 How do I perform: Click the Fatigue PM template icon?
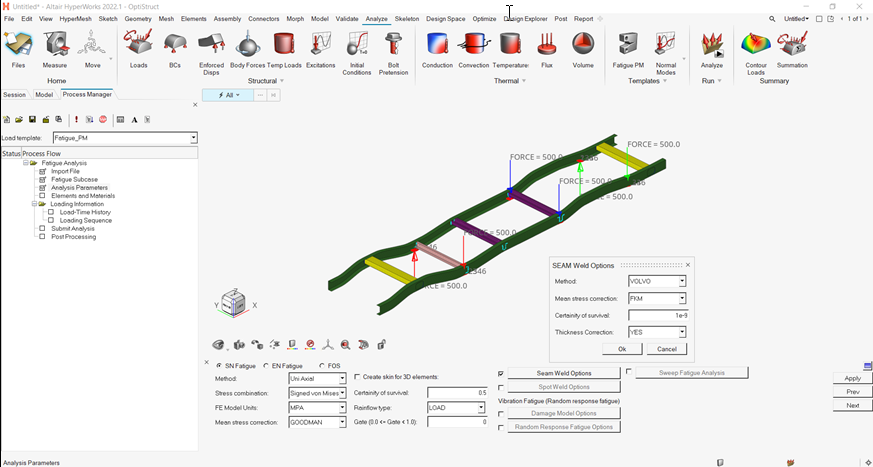(628, 46)
